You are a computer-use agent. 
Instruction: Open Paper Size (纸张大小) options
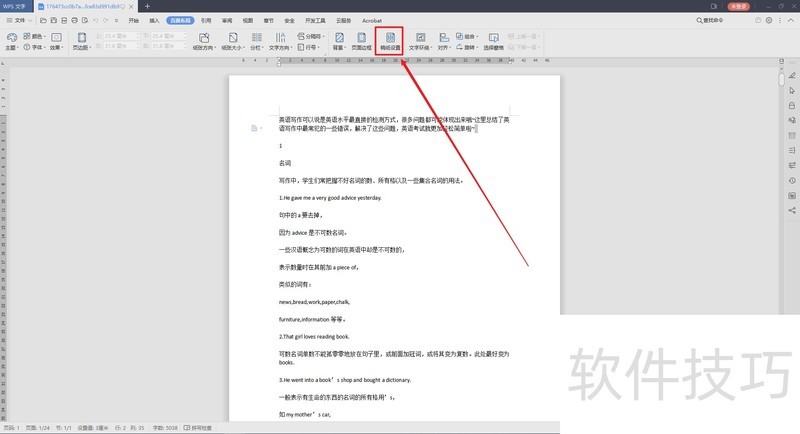[233, 41]
